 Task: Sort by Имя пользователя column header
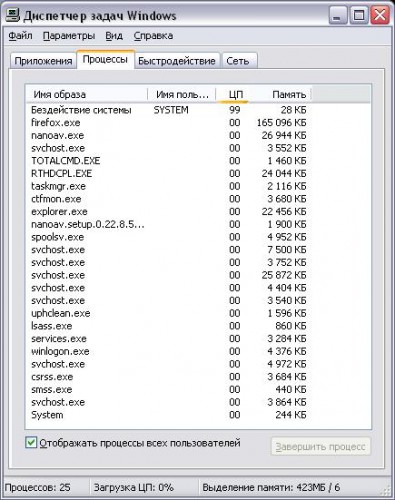[182, 94]
